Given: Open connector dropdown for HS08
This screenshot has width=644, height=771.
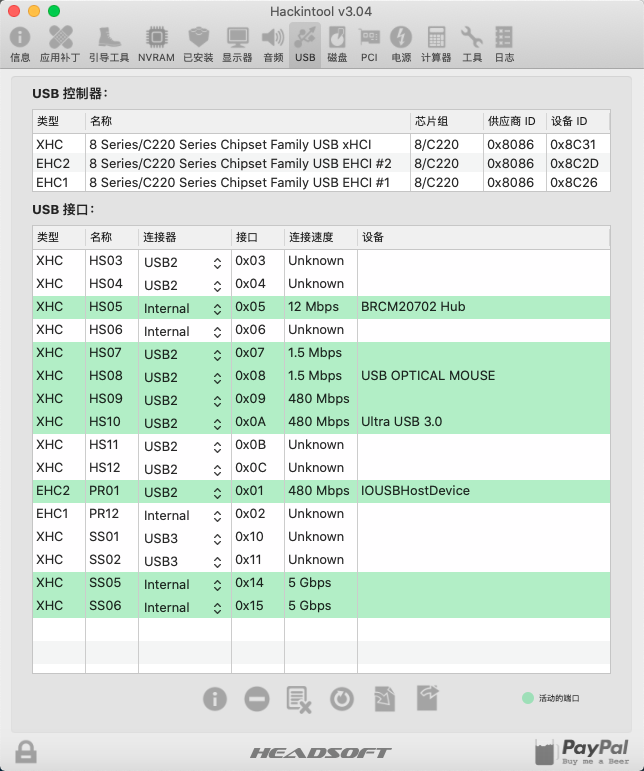Looking at the screenshot, I should [x=184, y=378].
